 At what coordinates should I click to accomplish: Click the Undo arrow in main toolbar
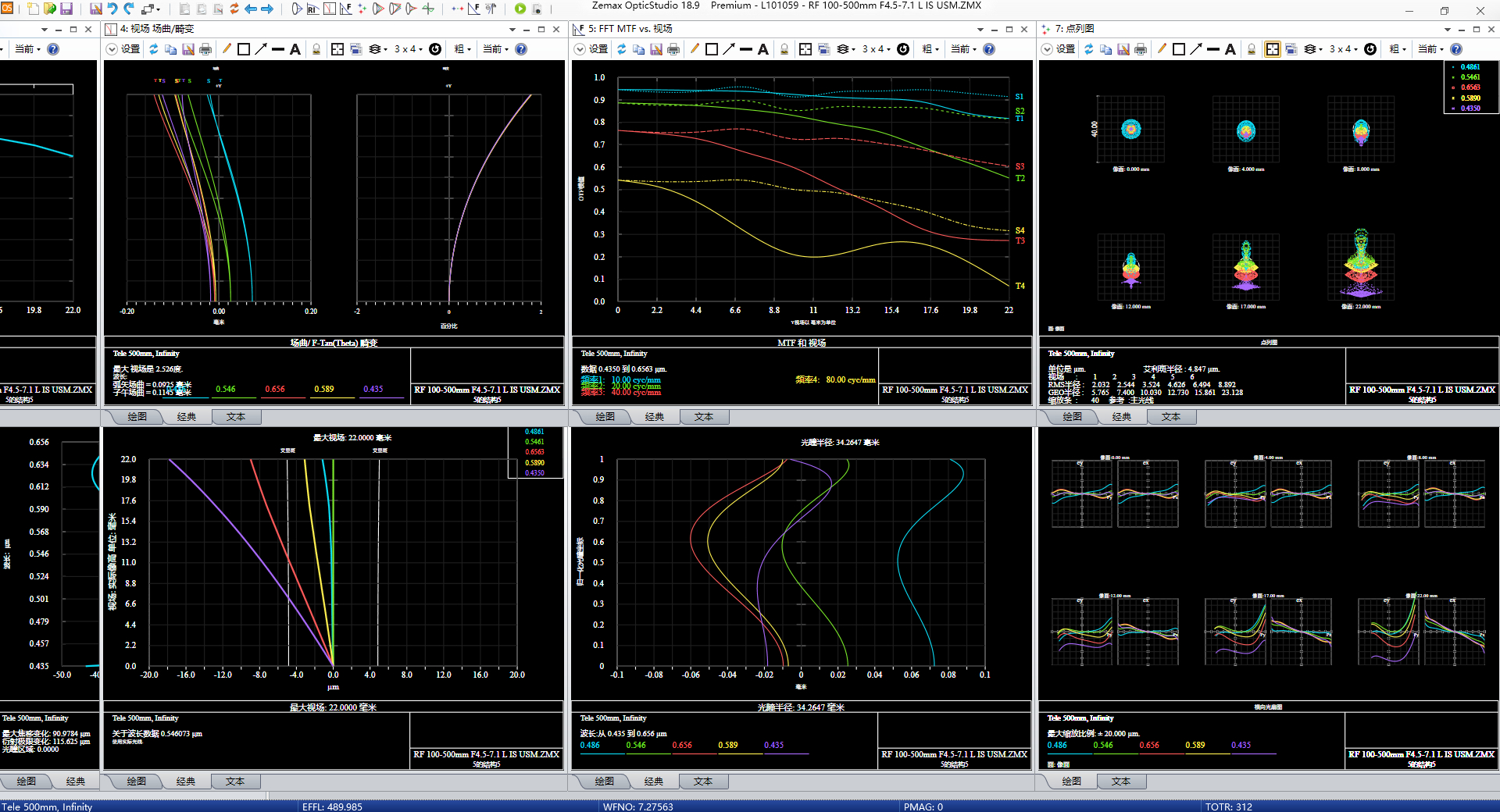[x=112, y=9]
